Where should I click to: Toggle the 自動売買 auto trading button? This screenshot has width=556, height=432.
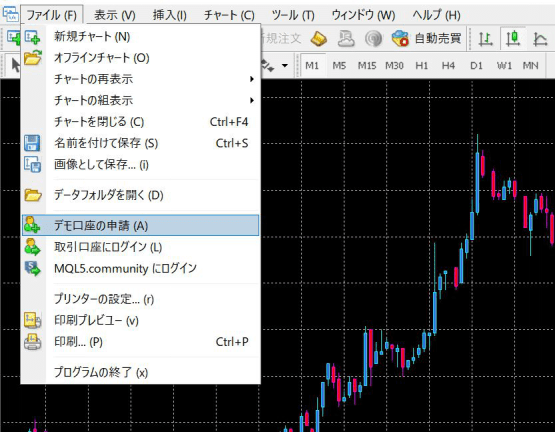pos(427,38)
